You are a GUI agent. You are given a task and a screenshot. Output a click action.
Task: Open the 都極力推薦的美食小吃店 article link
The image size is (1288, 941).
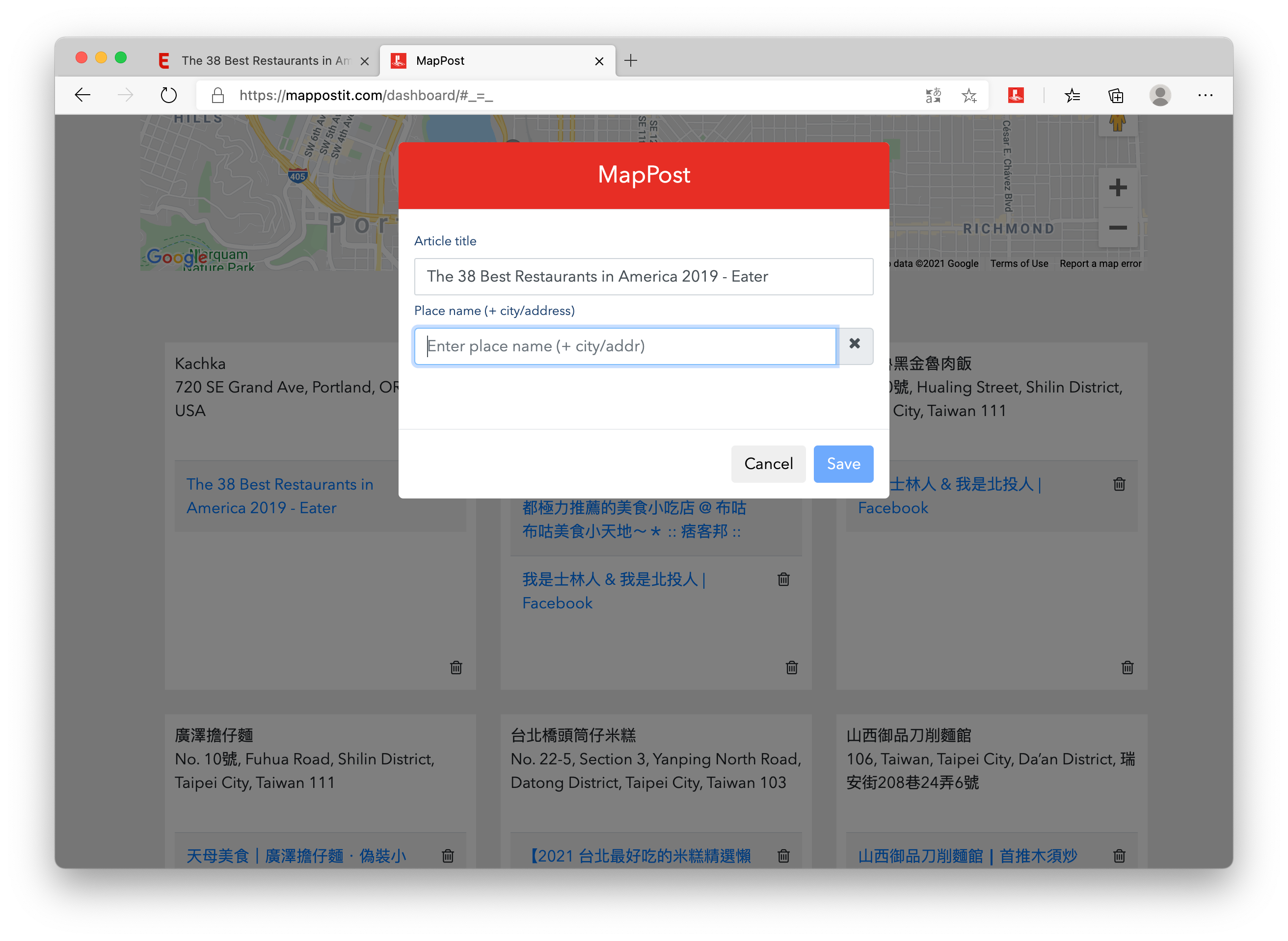pyautogui.click(x=634, y=520)
